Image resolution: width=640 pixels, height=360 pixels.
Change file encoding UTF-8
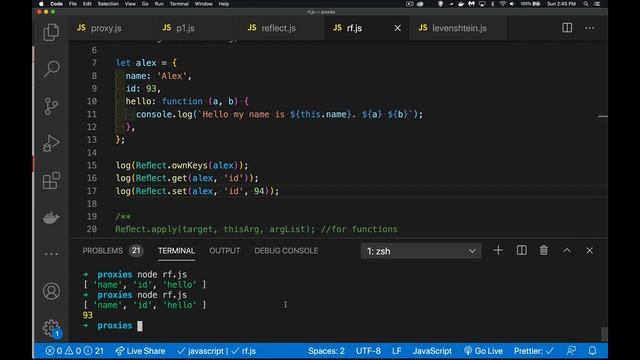368,351
